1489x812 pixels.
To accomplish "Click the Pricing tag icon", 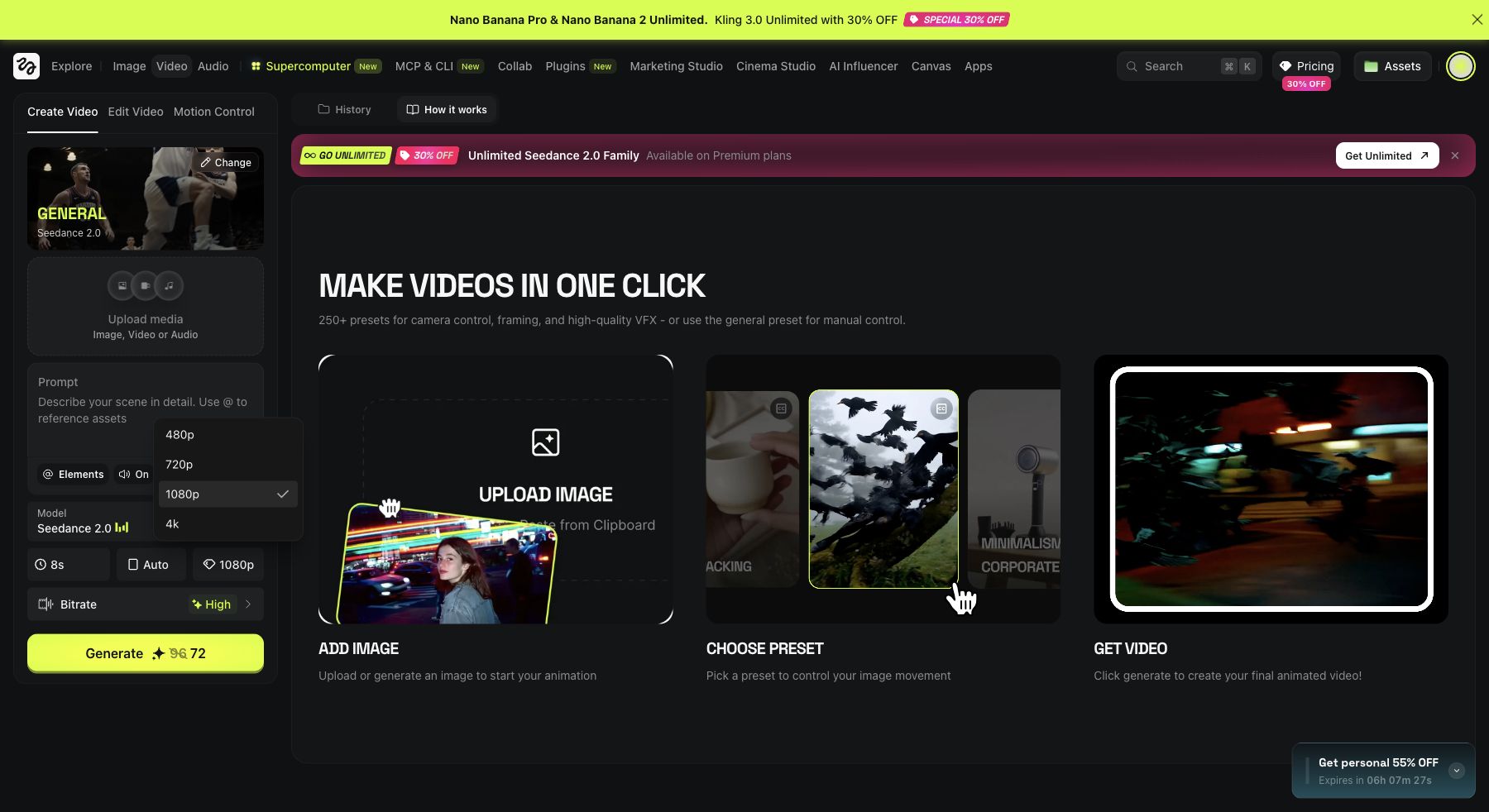I will click(1286, 66).
